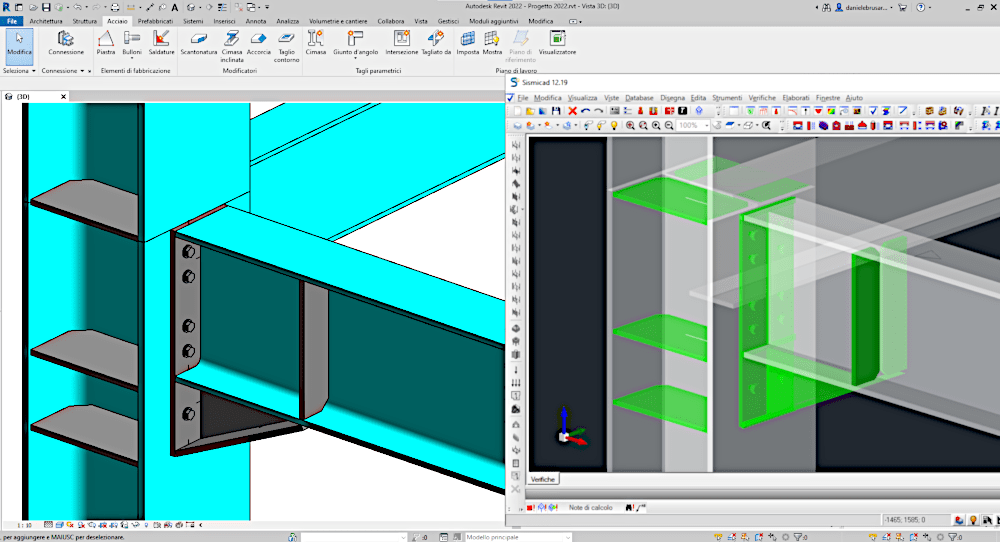This screenshot has height=542, width=1000.
Task: Open the File button in Revit
Action: pos(13,20)
